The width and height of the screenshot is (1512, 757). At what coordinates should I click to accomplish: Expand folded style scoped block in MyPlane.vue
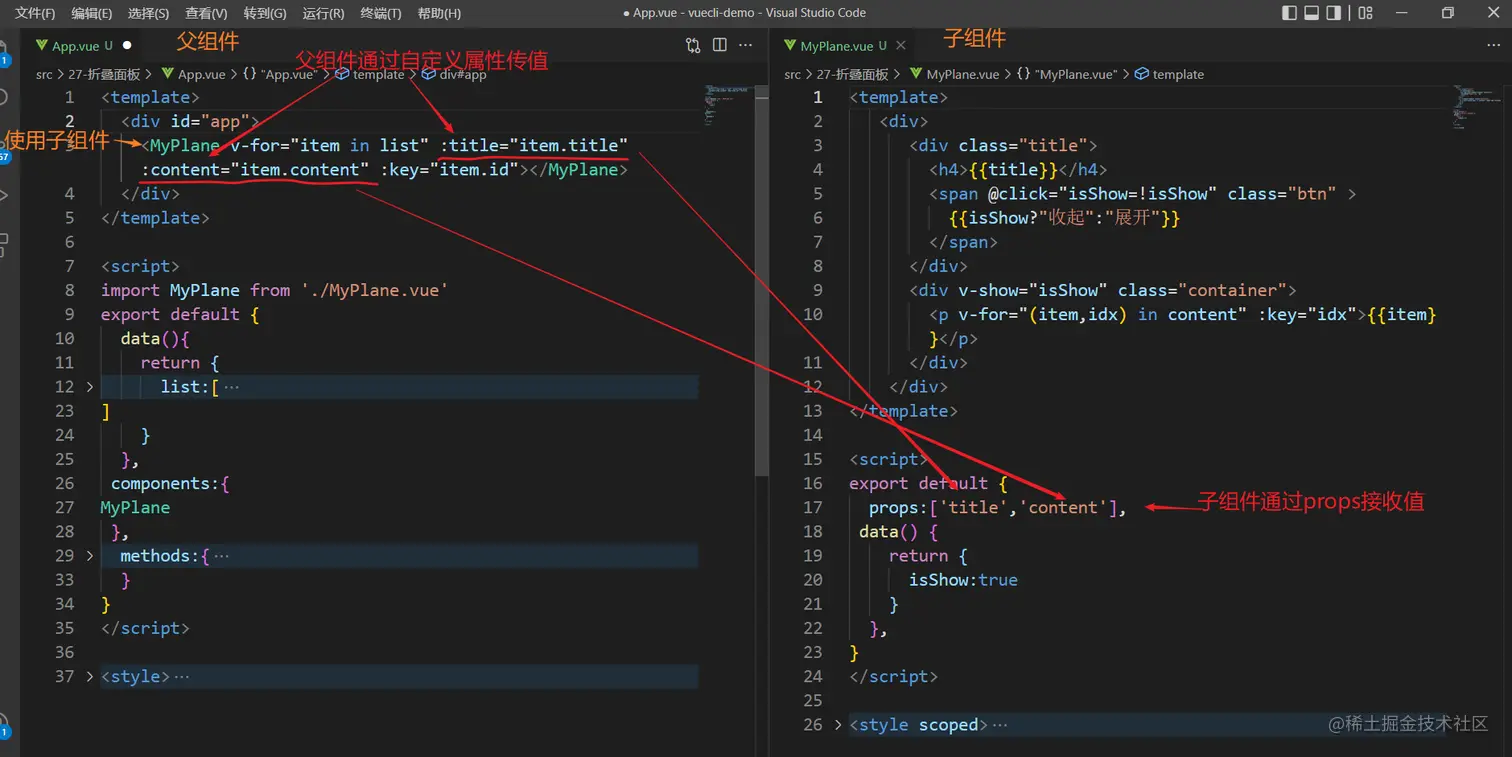(x=838, y=725)
